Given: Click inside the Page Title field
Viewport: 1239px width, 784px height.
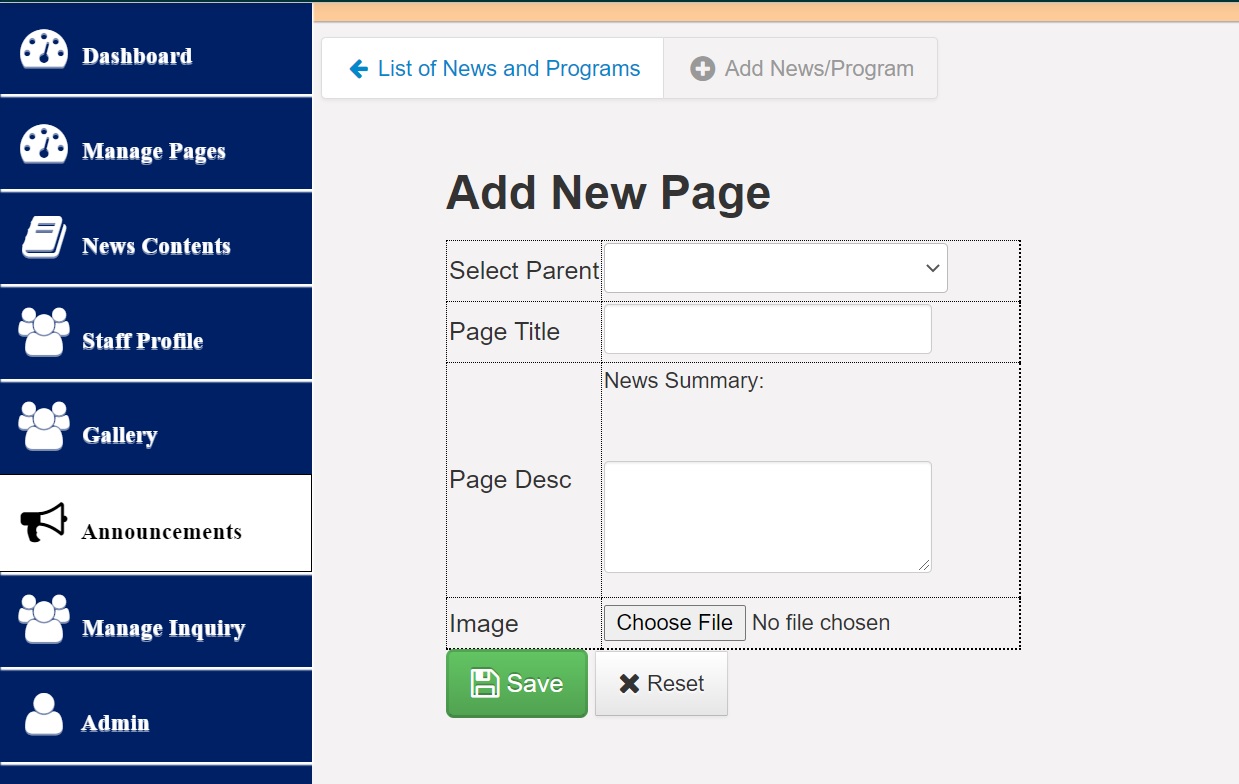Looking at the screenshot, I should 766,330.
